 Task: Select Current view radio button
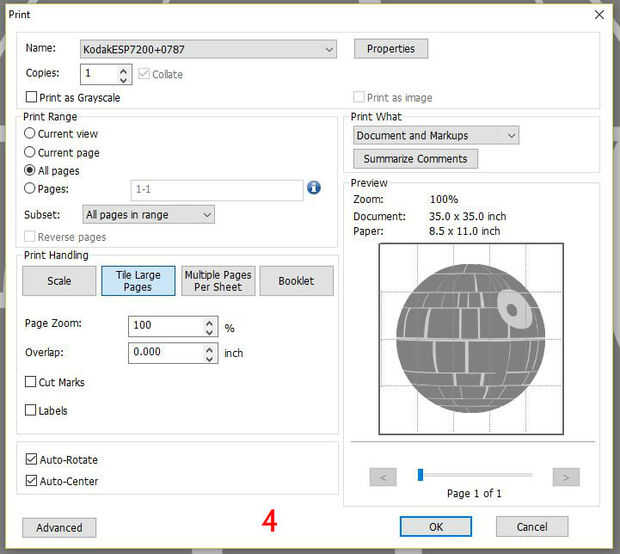point(30,133)
